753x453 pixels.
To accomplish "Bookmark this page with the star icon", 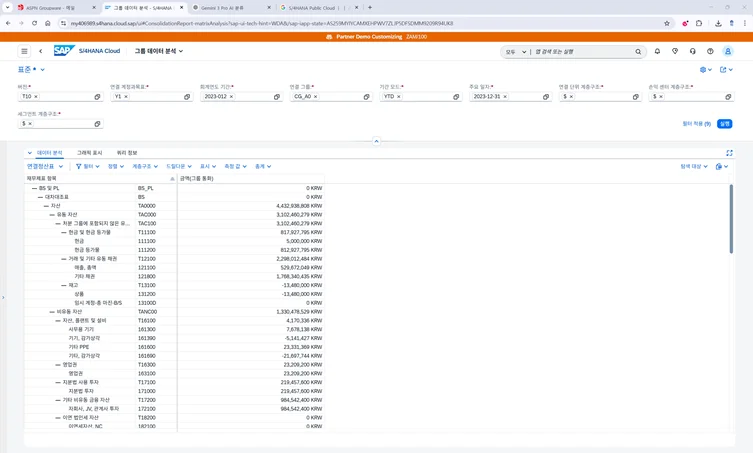I will [x=667, y=23].
